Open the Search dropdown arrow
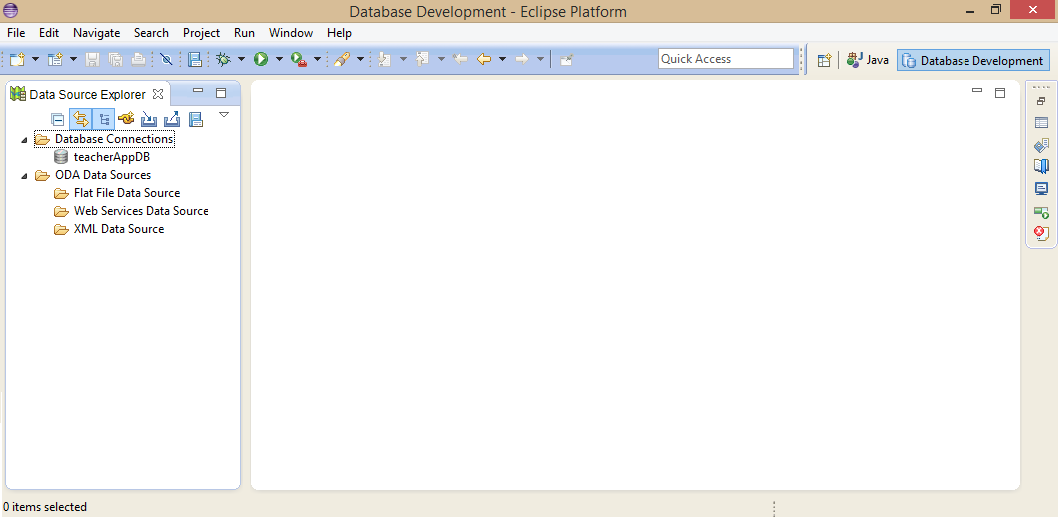1058x517 pixels. (x=360, y=59)
